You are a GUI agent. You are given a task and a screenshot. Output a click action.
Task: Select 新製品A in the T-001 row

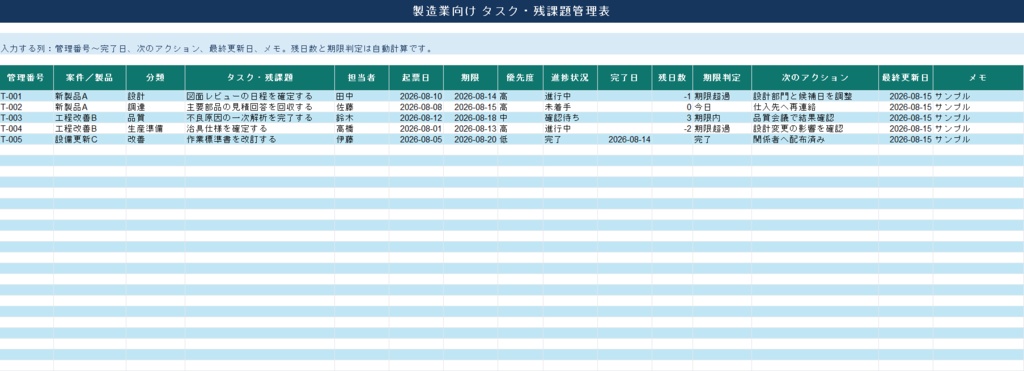[89, 96]
